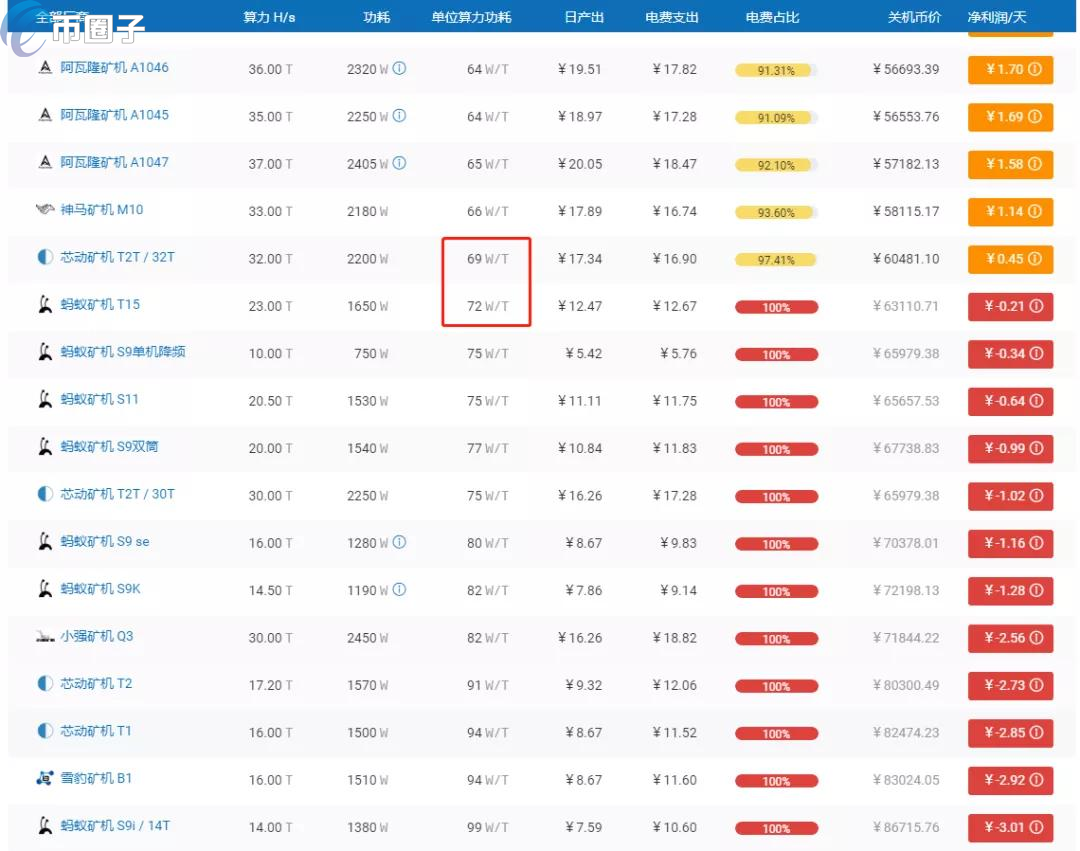Click the ¥1.70 net profit button
1080x851 pixels.
(x=1010, y=69)
